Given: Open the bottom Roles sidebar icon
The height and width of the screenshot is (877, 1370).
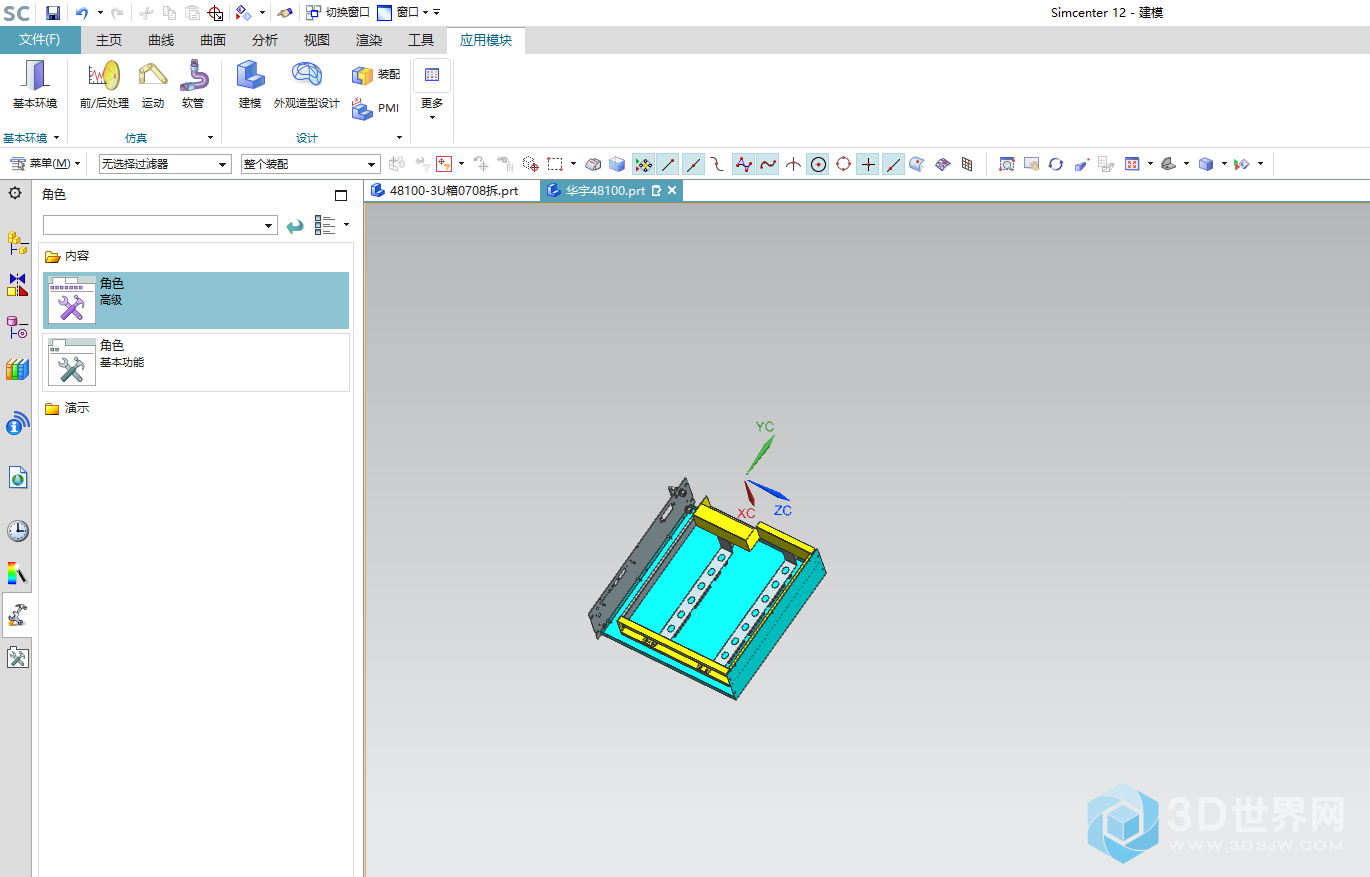Looking at the screenshot, I should tap(17, 657).
